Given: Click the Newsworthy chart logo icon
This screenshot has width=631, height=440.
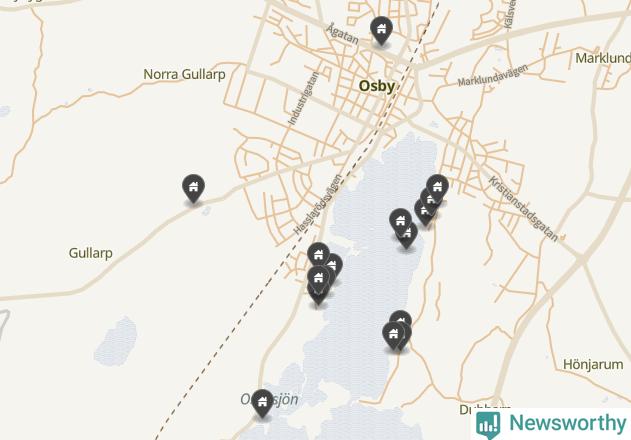Looking at the screenshot, I should (x=488, y=424).
